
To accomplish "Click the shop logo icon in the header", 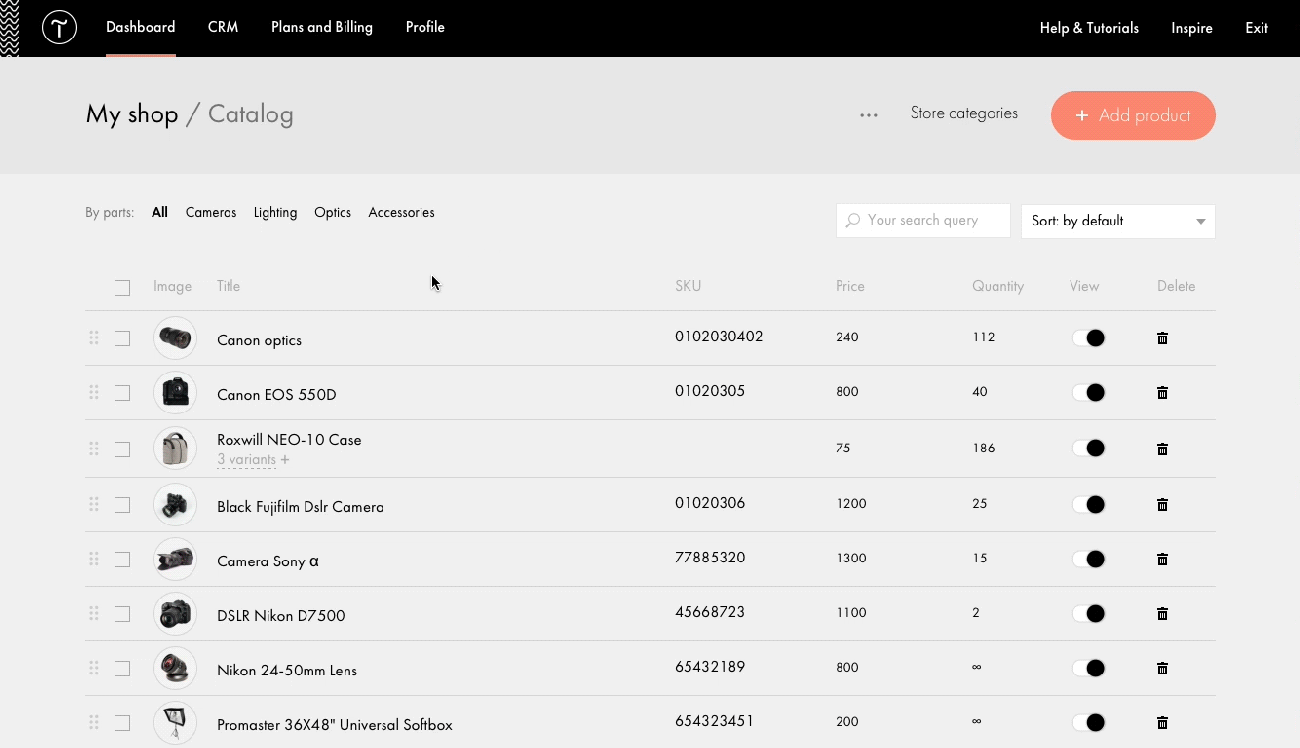I will [x=59, y=27].
